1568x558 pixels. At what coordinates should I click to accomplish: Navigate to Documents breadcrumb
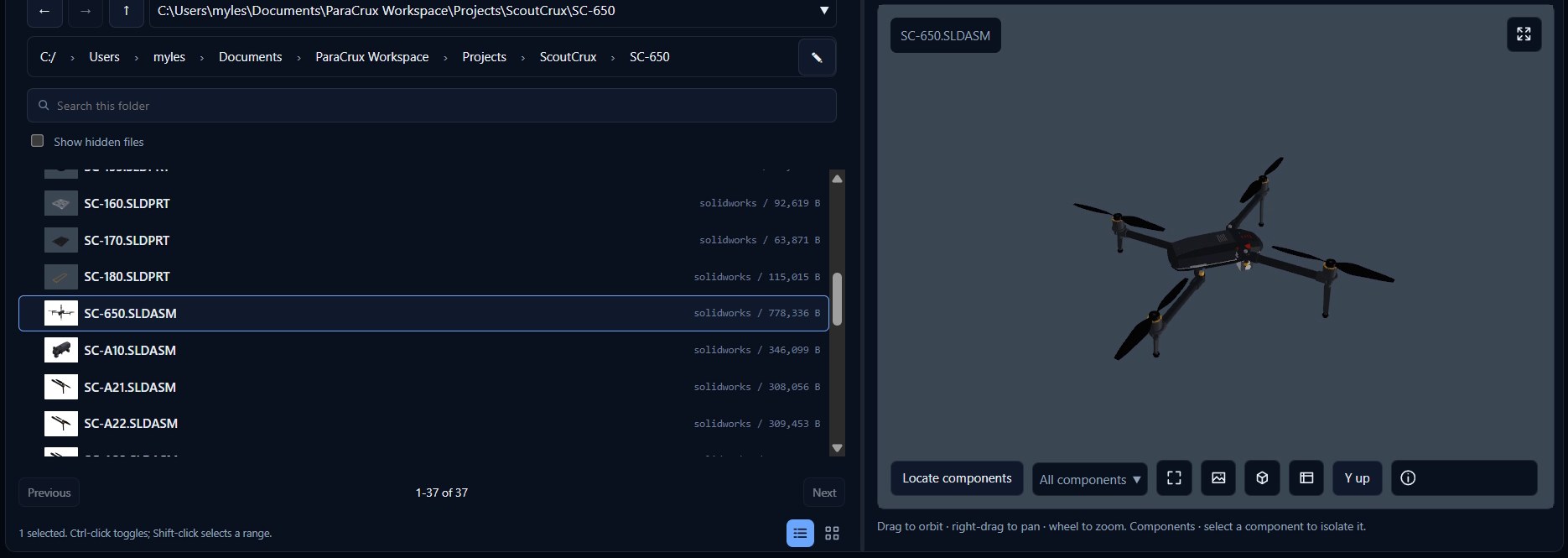point(250,57)
